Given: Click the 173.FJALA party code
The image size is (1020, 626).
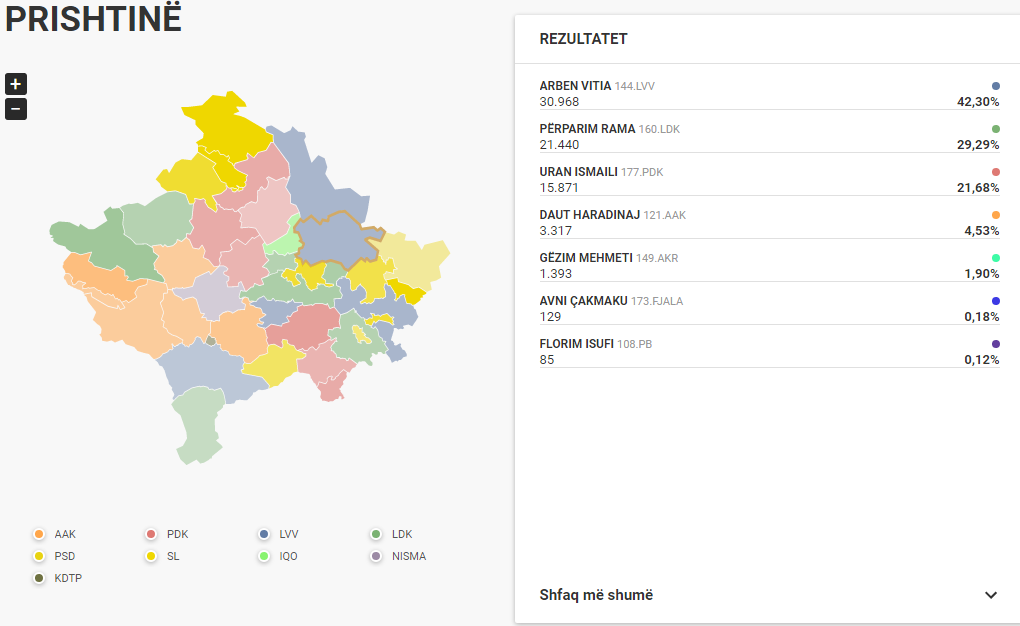Looking at the screenshot, I should coord(657,301).
